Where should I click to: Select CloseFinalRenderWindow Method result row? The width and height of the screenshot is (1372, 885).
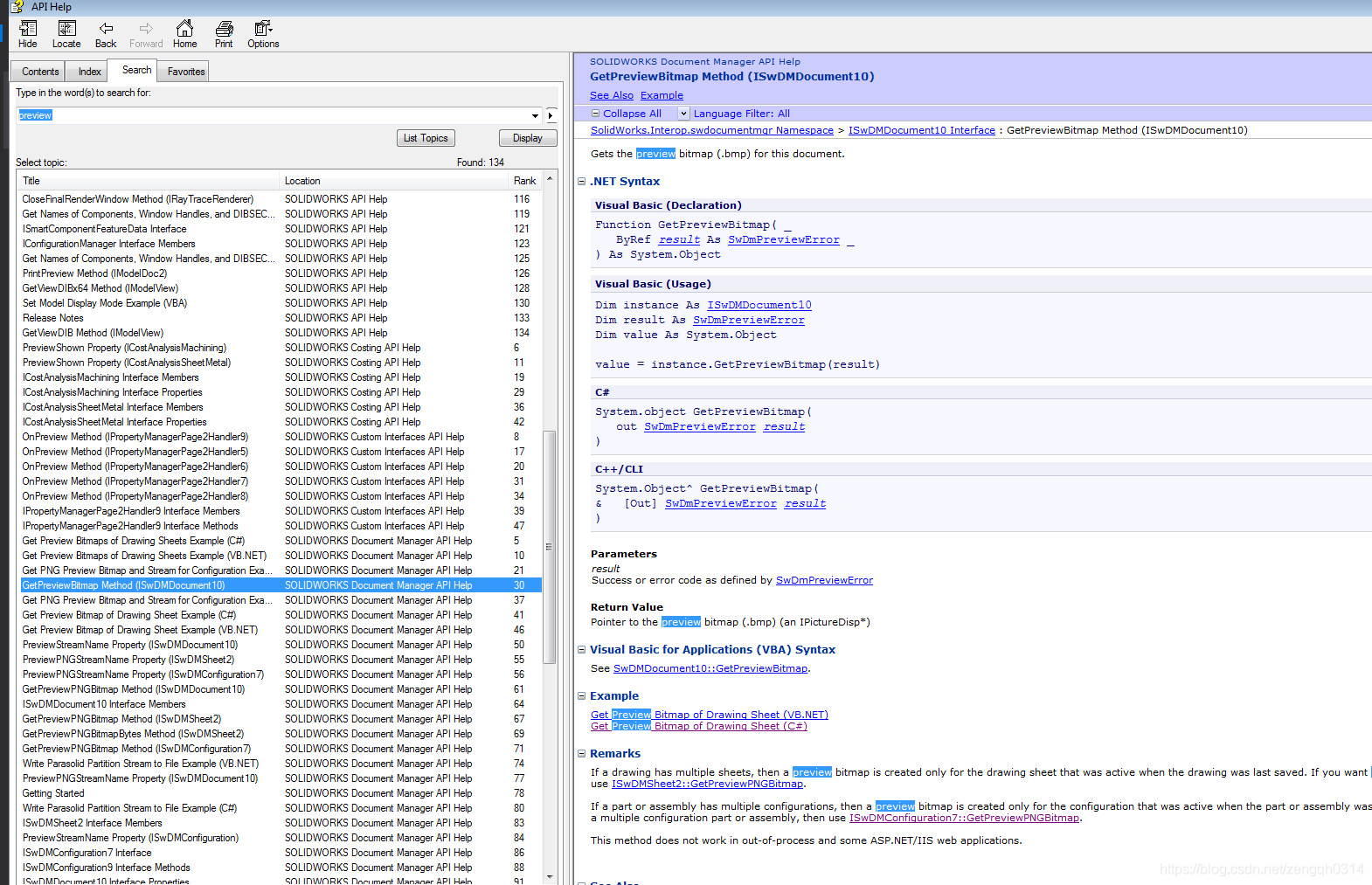click(281, 199)
